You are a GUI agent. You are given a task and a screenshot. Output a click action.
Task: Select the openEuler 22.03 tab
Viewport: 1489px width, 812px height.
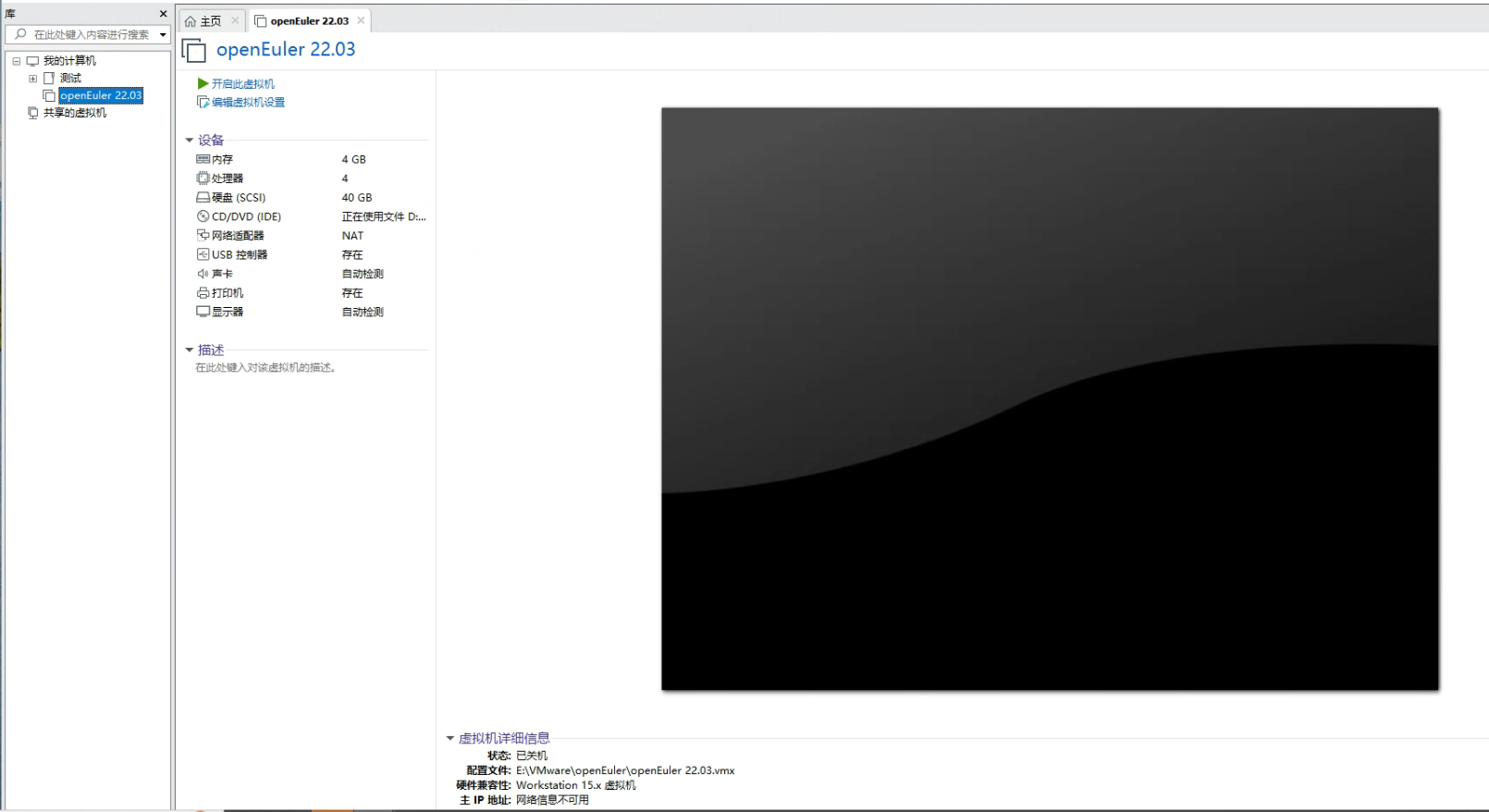[310, 20]
